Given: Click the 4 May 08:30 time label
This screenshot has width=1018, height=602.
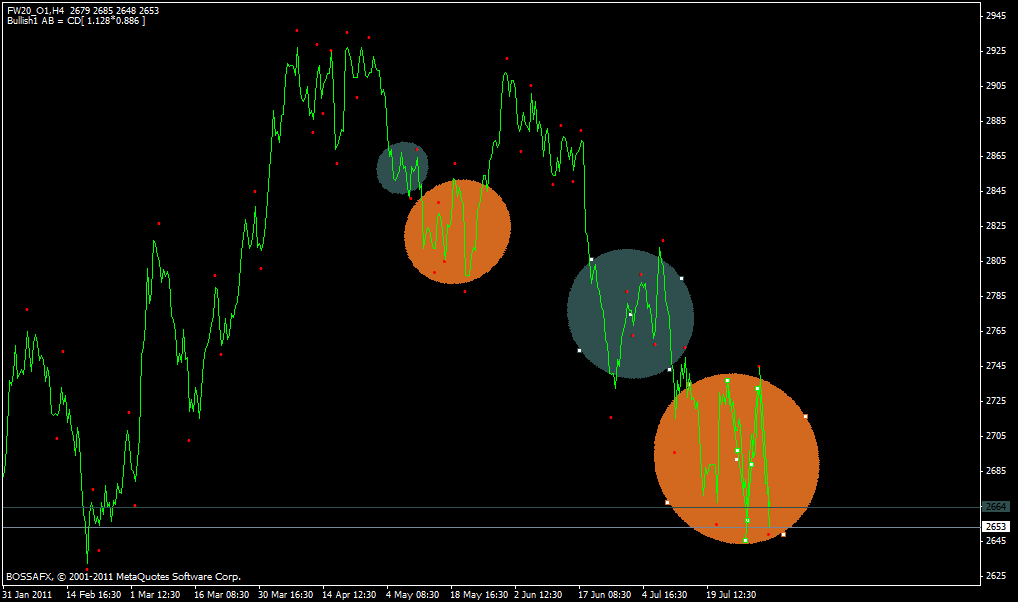Looking at the screenshot, I should click(412, 595).
